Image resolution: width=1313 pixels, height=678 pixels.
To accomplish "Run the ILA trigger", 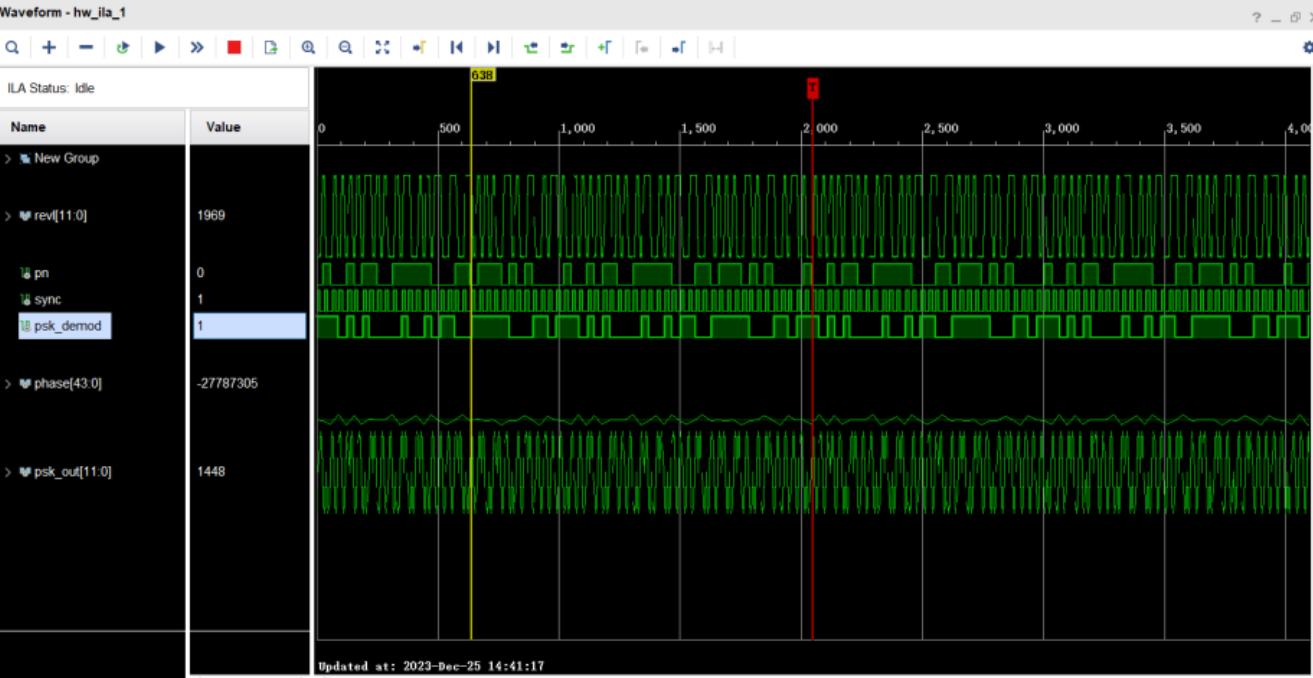I will click(x=160, y=47).
